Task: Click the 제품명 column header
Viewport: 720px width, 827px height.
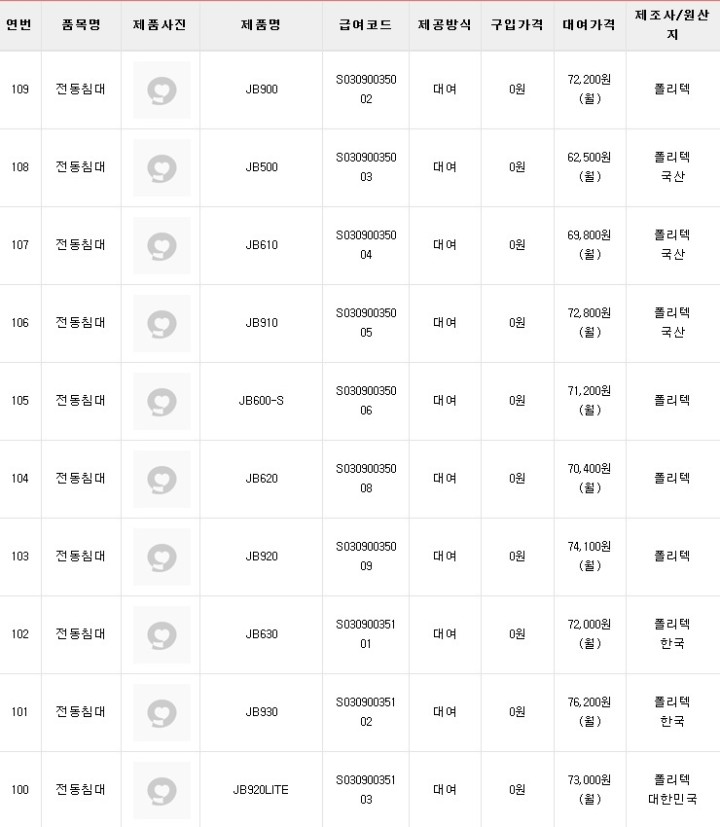Action: pyautogui.click(x=261, y=25)
